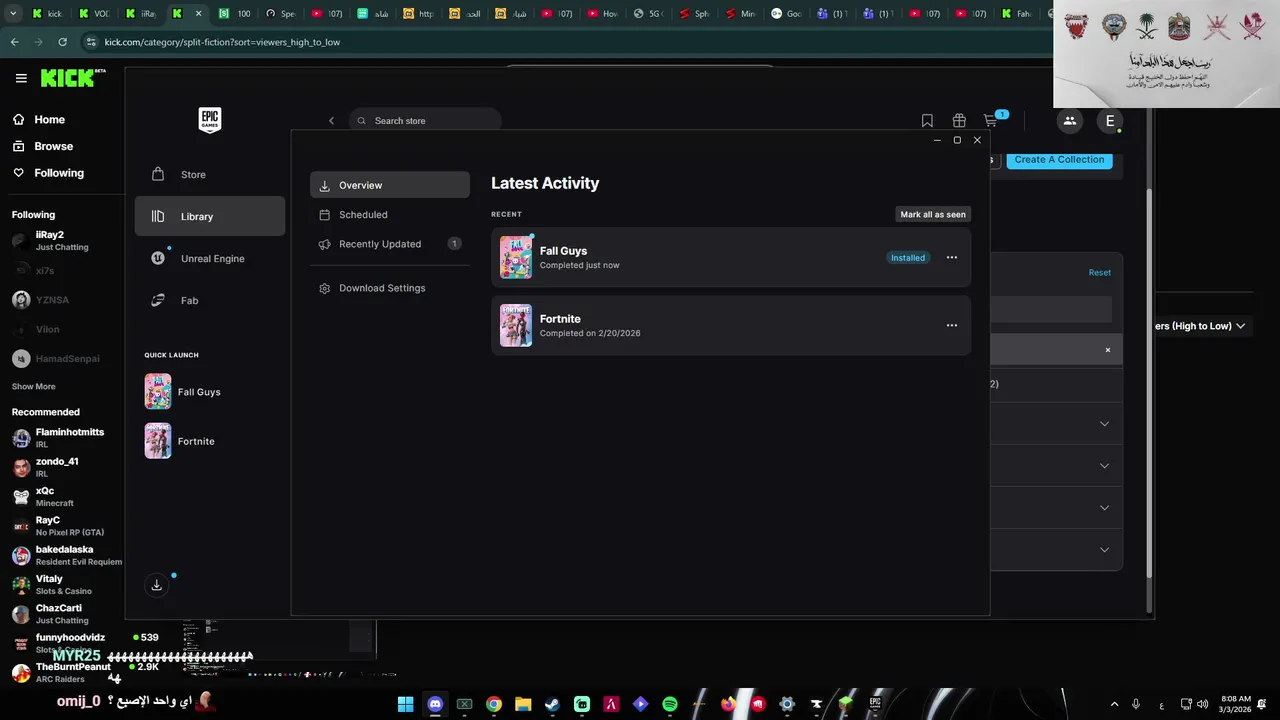Open the taskbar volume control
The width and height of the screenshot is (1280, 720).
point(1202,704)
